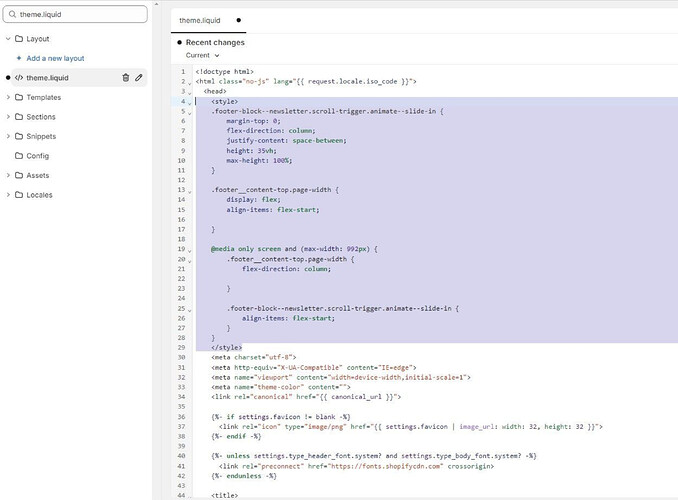
Task: Switch to the theme.liquid editor tab
Action: pyautogui.click(x=208, y=20)
